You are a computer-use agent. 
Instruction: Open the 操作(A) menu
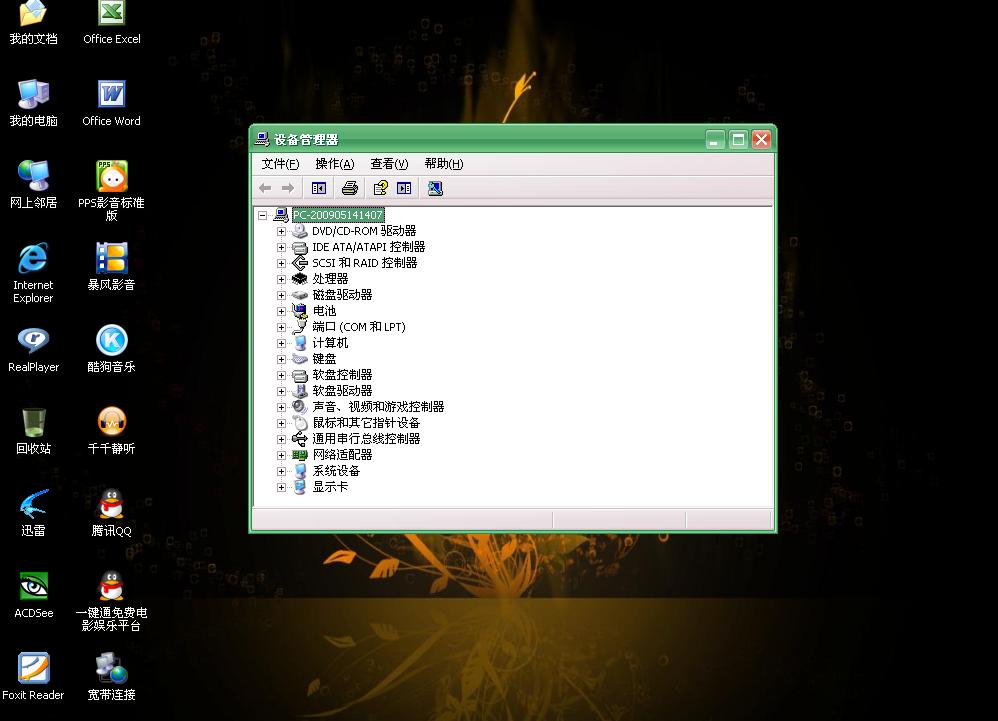pyautogui.click(x=334, y=164)
